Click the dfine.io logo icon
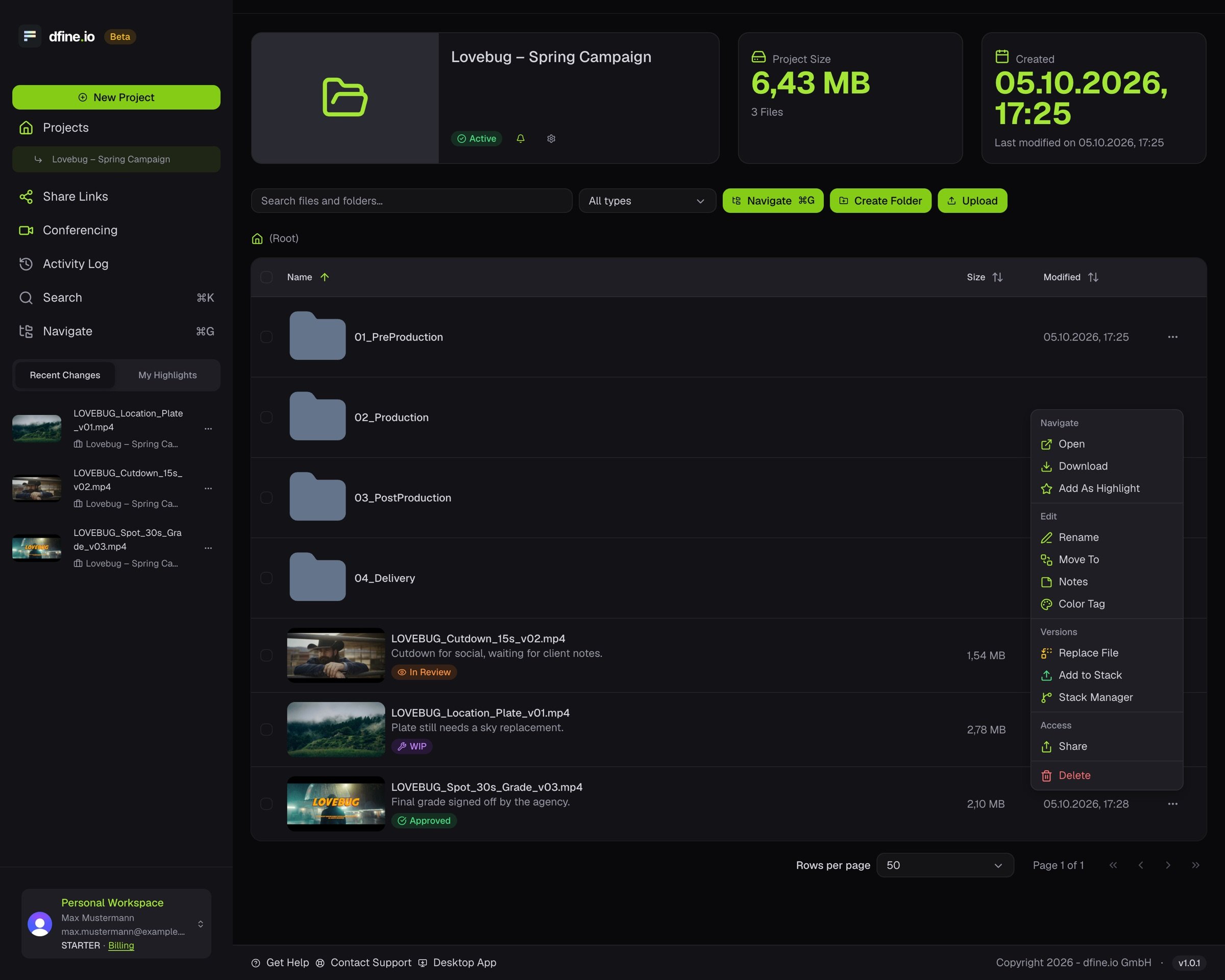 [30, 36]
